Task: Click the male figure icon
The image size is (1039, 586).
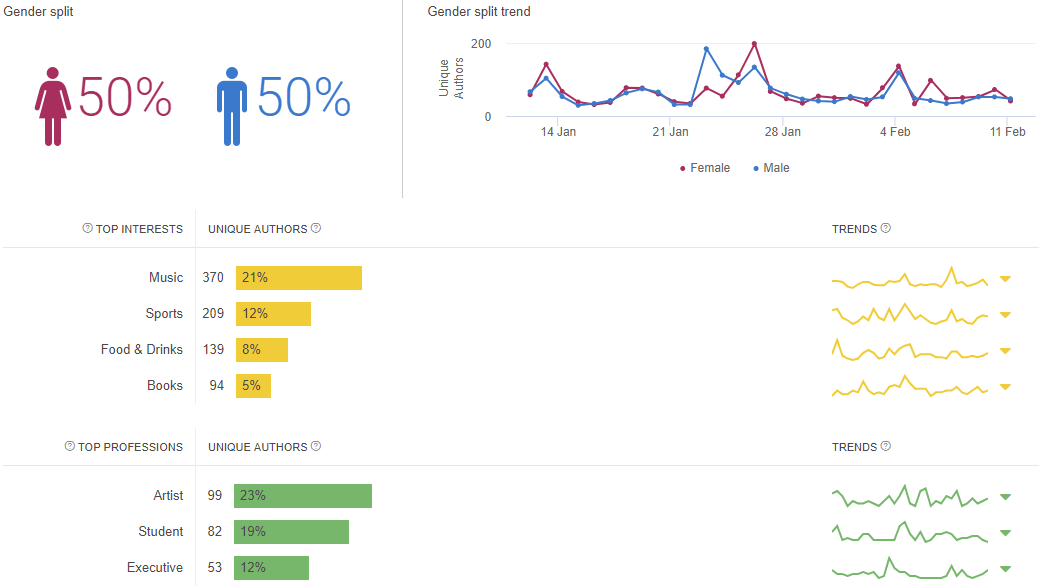Action: (x=232, y=105)
